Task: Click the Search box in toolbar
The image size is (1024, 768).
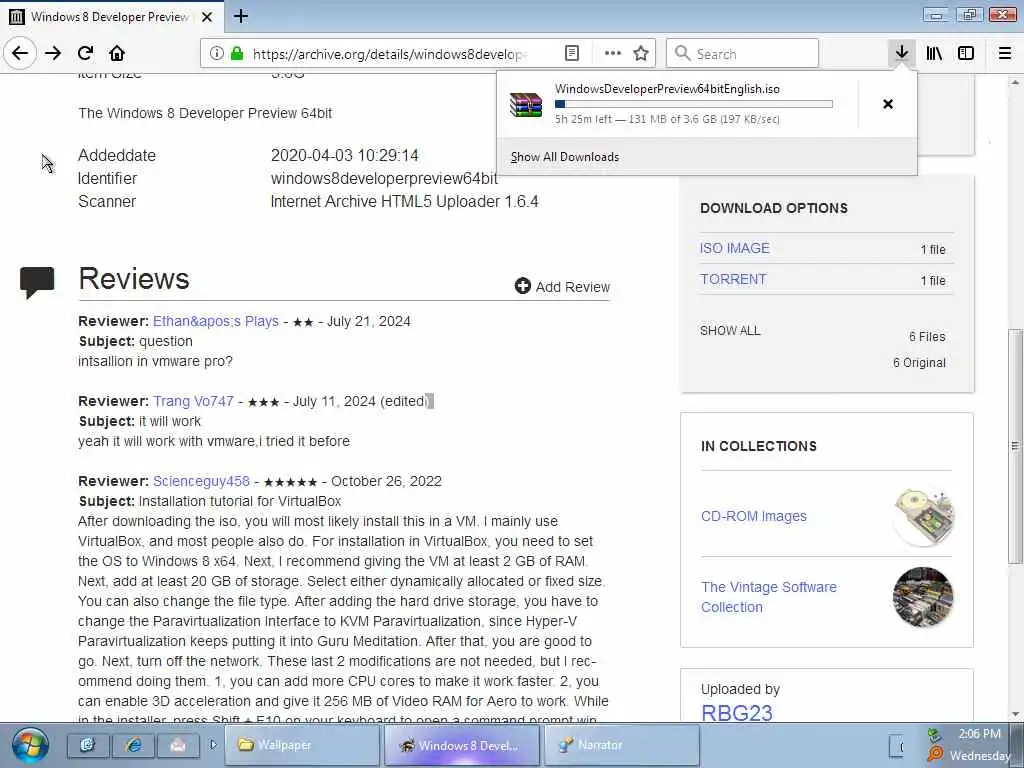Action: (742, 54)
